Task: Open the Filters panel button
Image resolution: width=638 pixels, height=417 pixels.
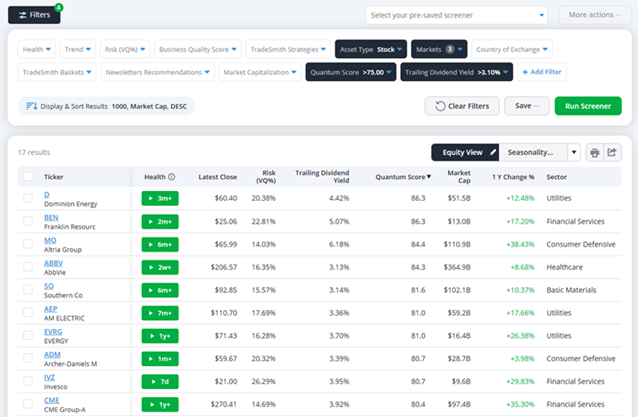Action: (x=34, y=15)
